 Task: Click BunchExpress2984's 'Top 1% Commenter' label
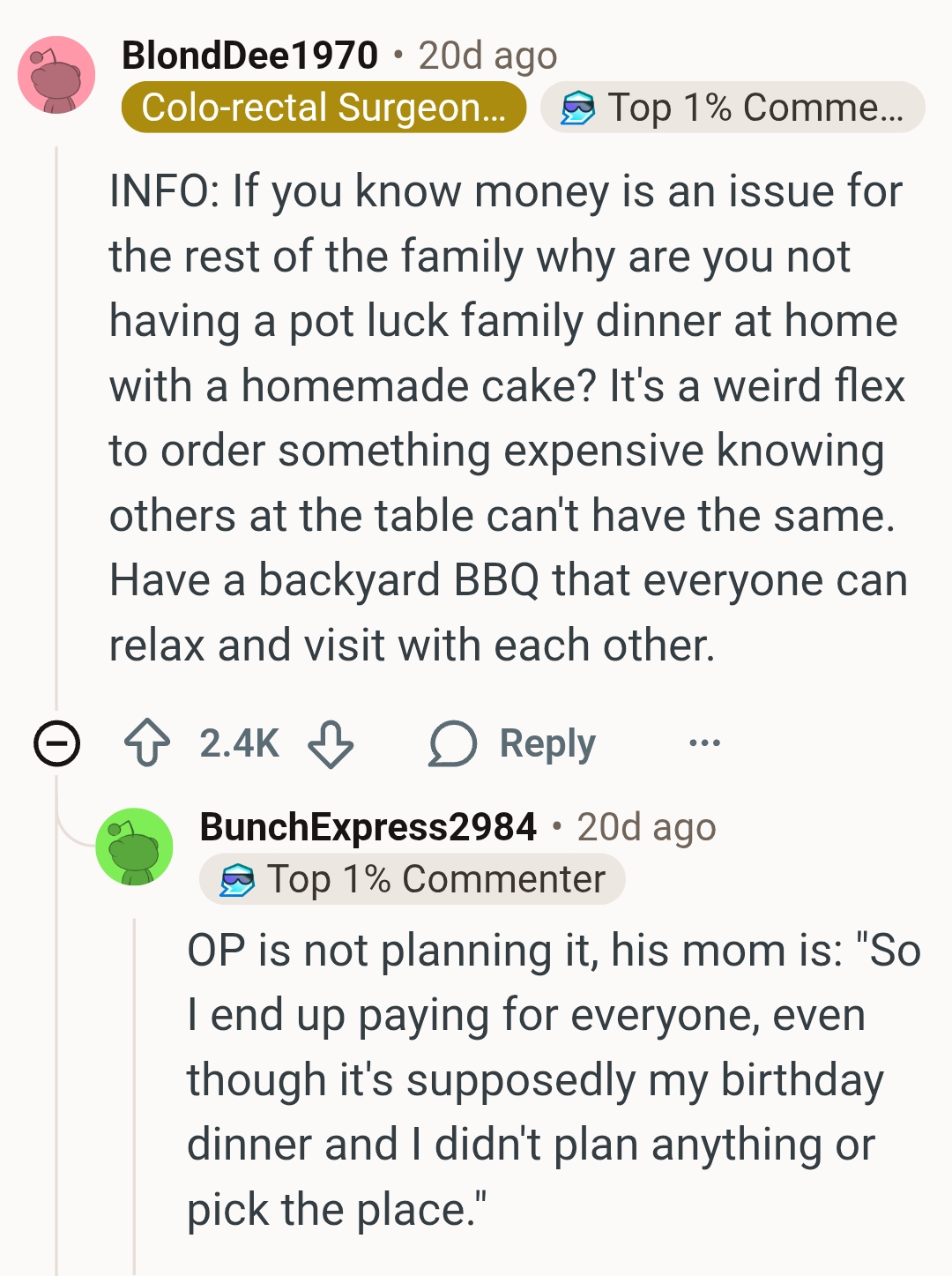point(436,880)
